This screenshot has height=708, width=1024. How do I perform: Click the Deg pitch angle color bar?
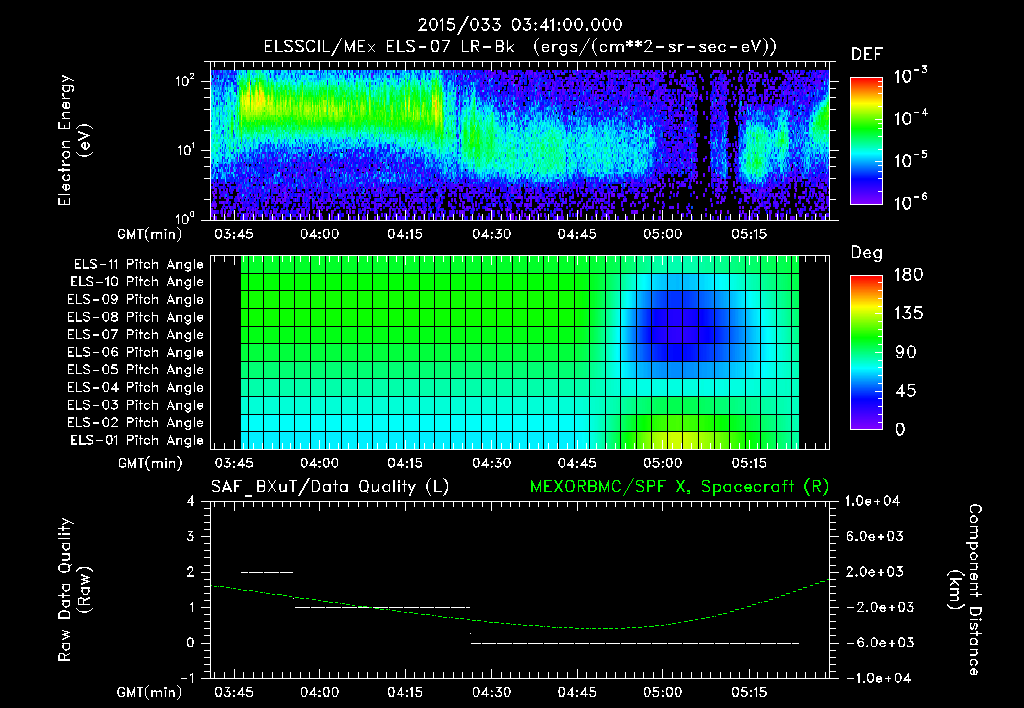coord(866,353)
